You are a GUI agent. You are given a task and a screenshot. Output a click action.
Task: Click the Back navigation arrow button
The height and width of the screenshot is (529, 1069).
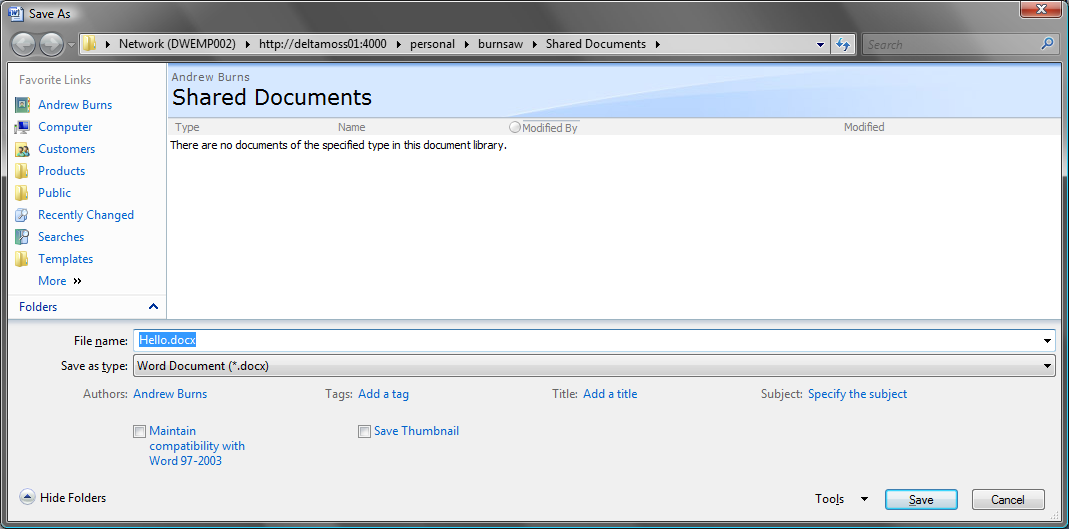click(x=24, y=44)
